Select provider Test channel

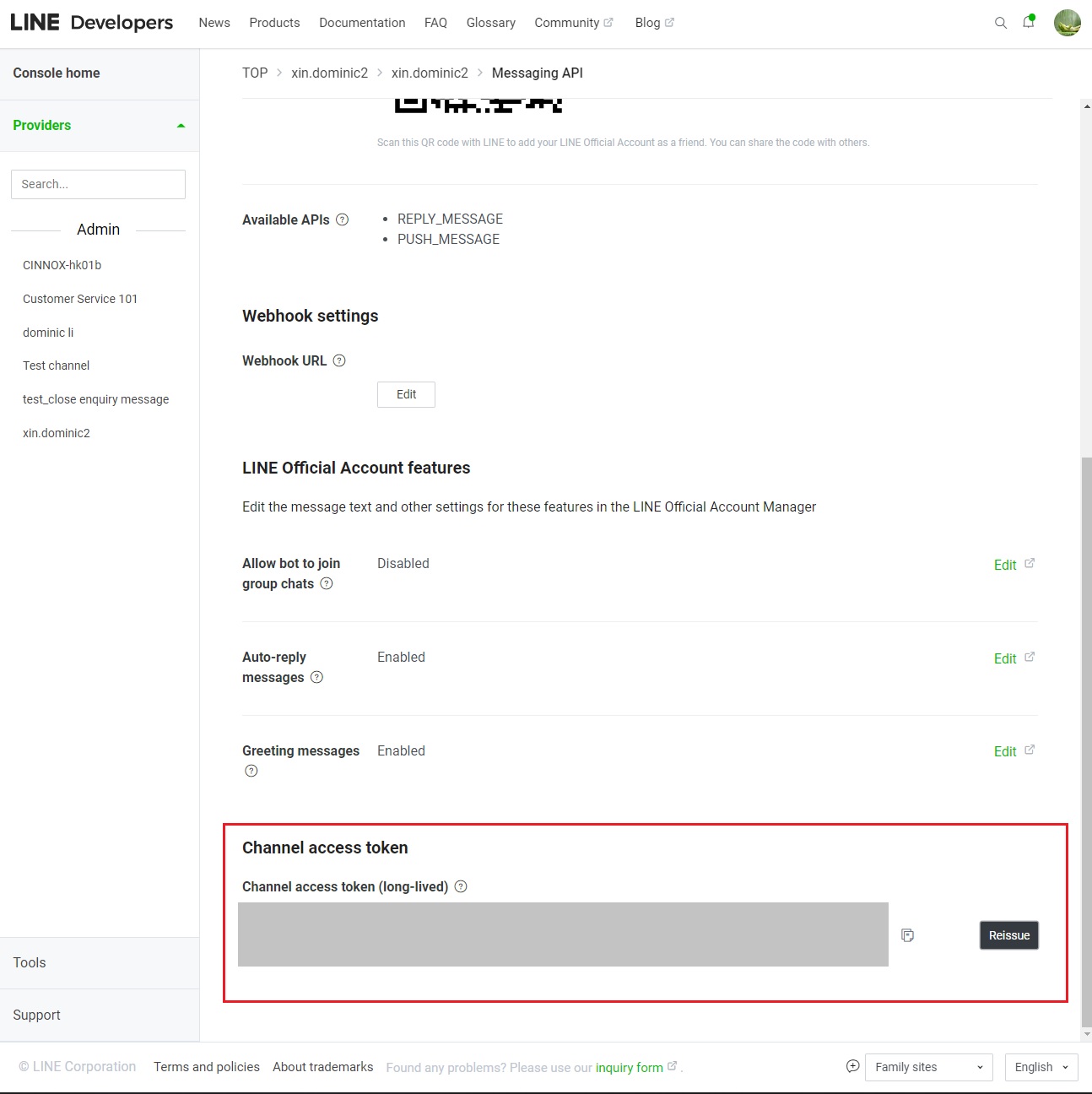pyautogui.click(x=56, y=366)
